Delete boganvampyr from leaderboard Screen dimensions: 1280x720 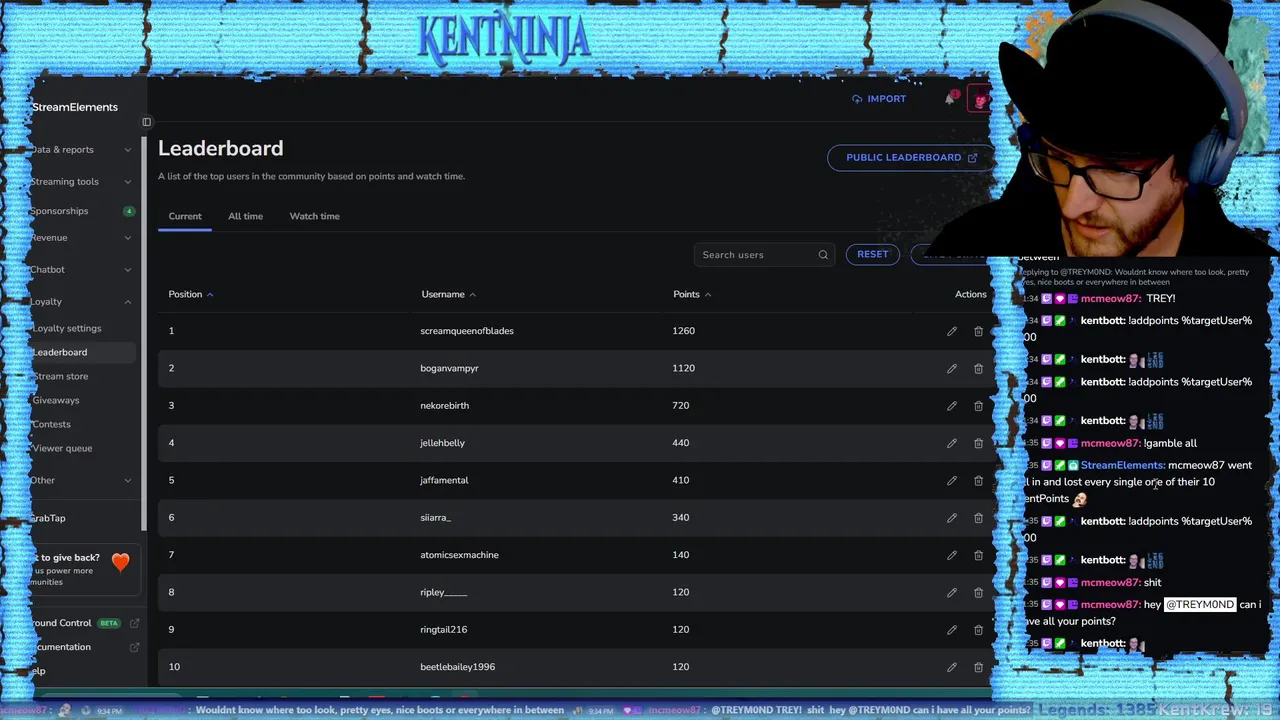click(x=978, y=368)
